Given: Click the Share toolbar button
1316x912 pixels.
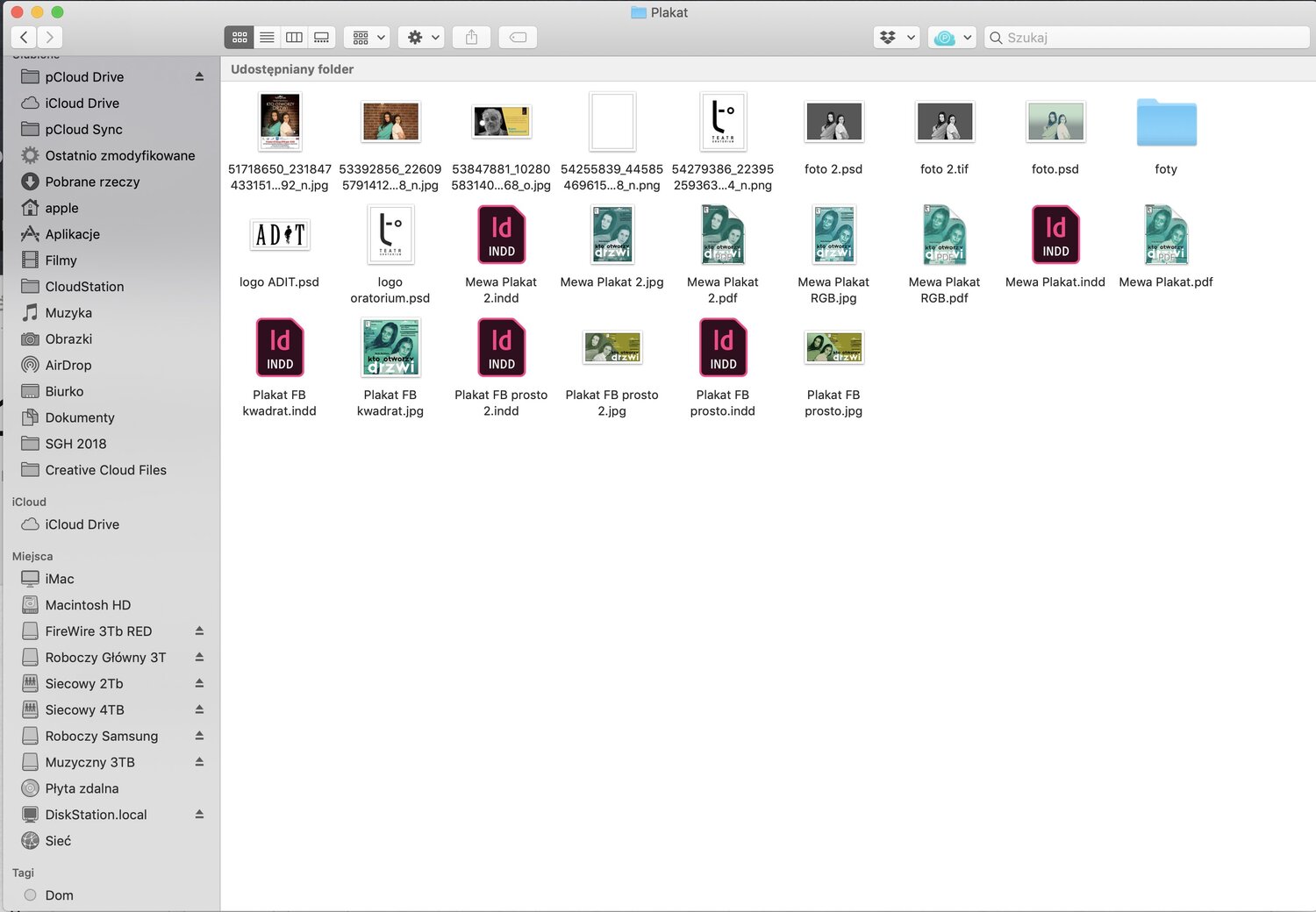Looking at the screenshot, I should [471, 38].
